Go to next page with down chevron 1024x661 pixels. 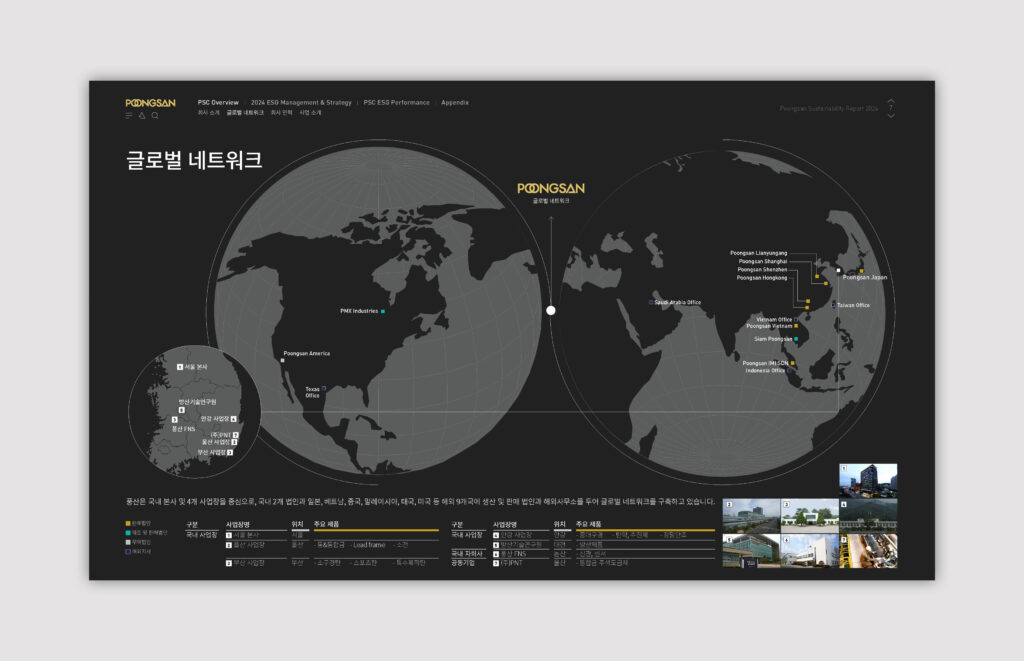[891, 116]
